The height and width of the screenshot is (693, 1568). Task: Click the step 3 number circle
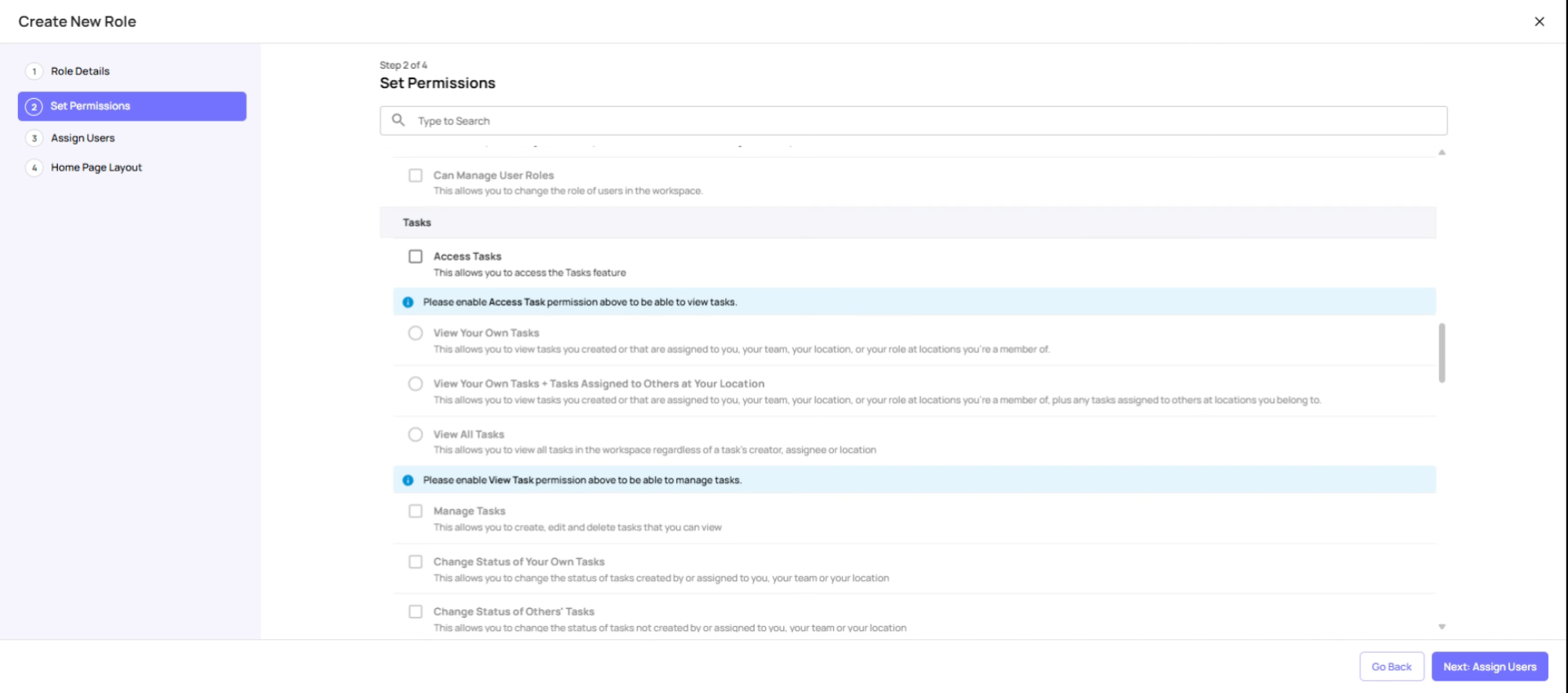(x=34, y=138)
